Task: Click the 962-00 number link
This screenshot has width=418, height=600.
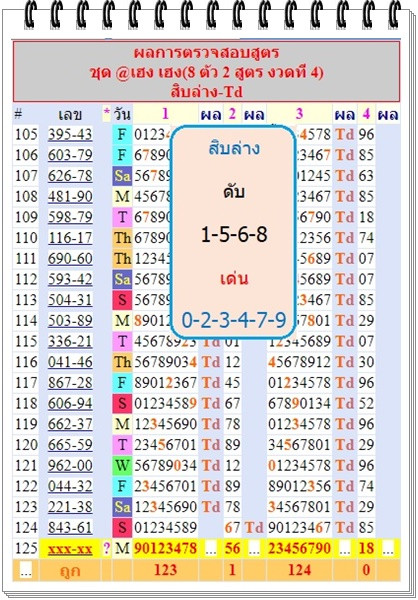Action: (x=70, y=466)
